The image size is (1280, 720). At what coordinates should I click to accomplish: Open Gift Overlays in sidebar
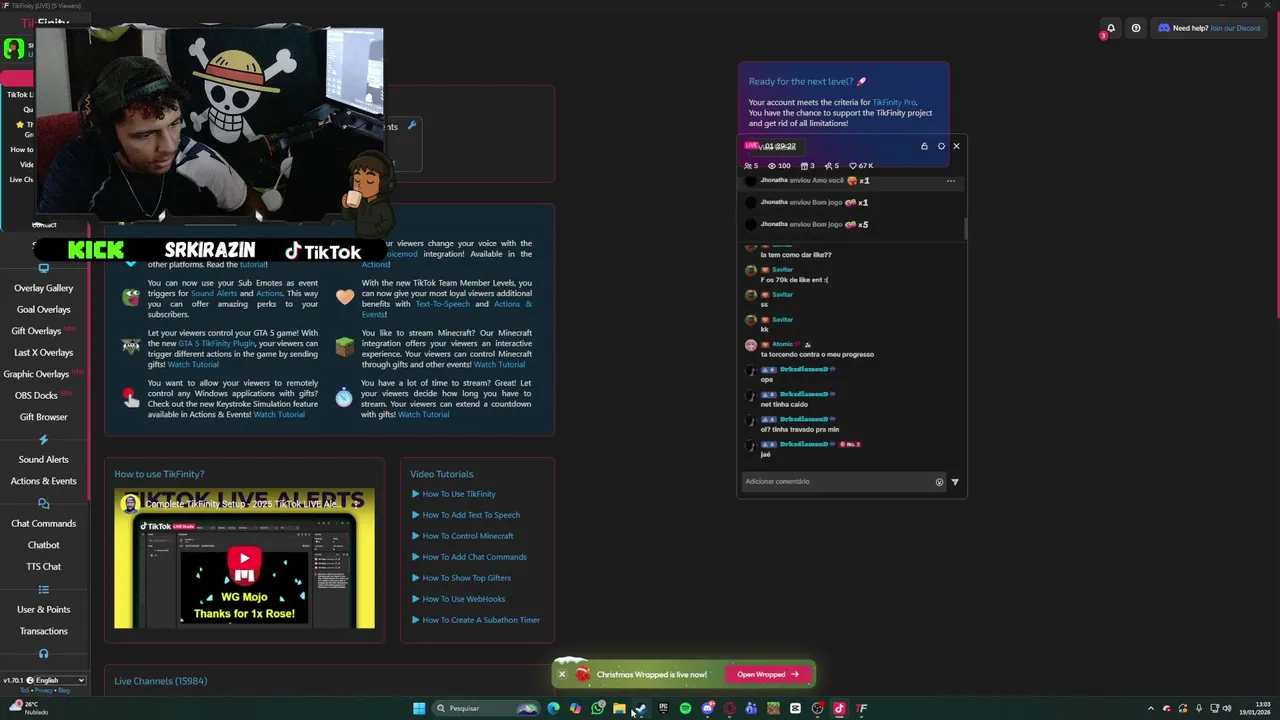pos(36,331)
